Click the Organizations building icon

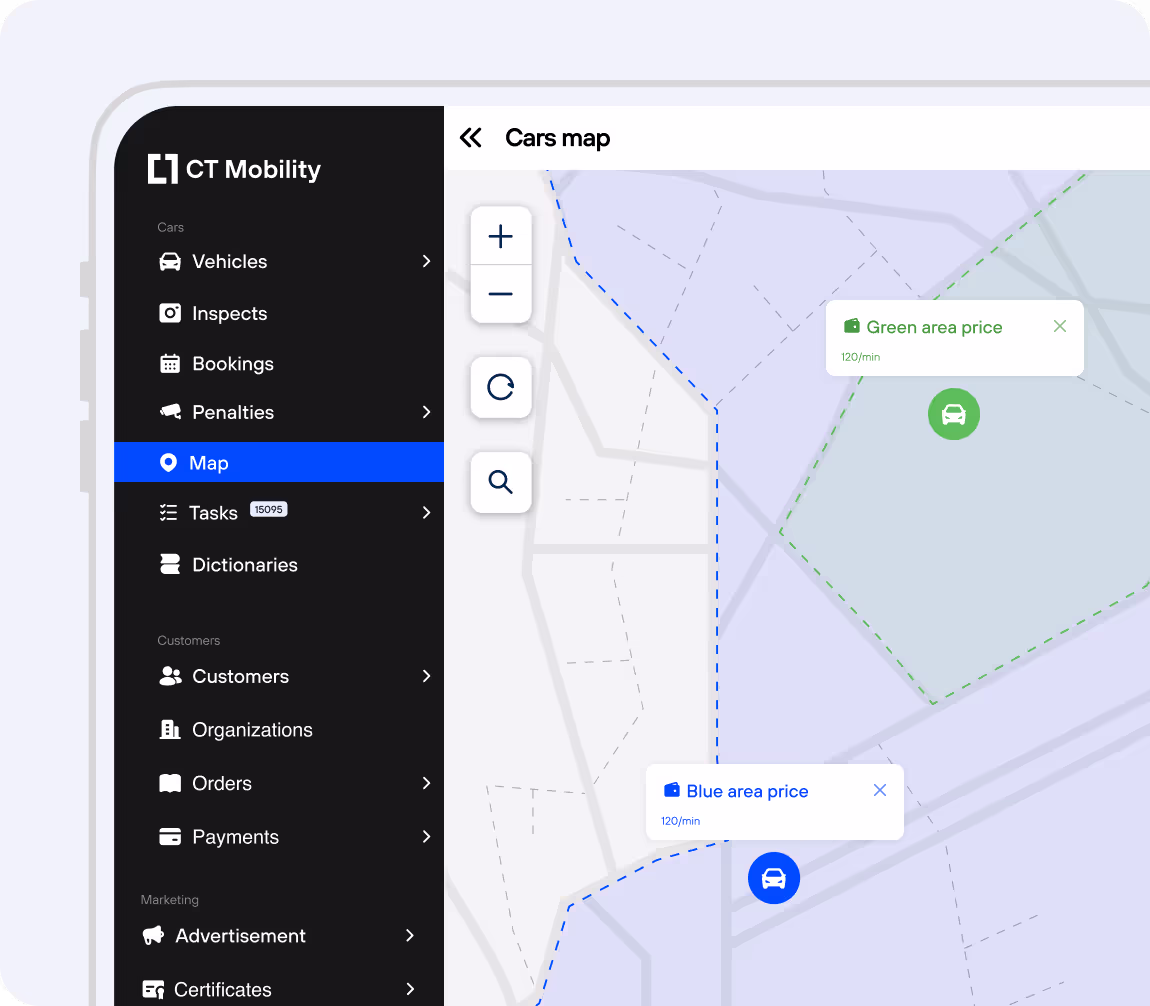170,730
